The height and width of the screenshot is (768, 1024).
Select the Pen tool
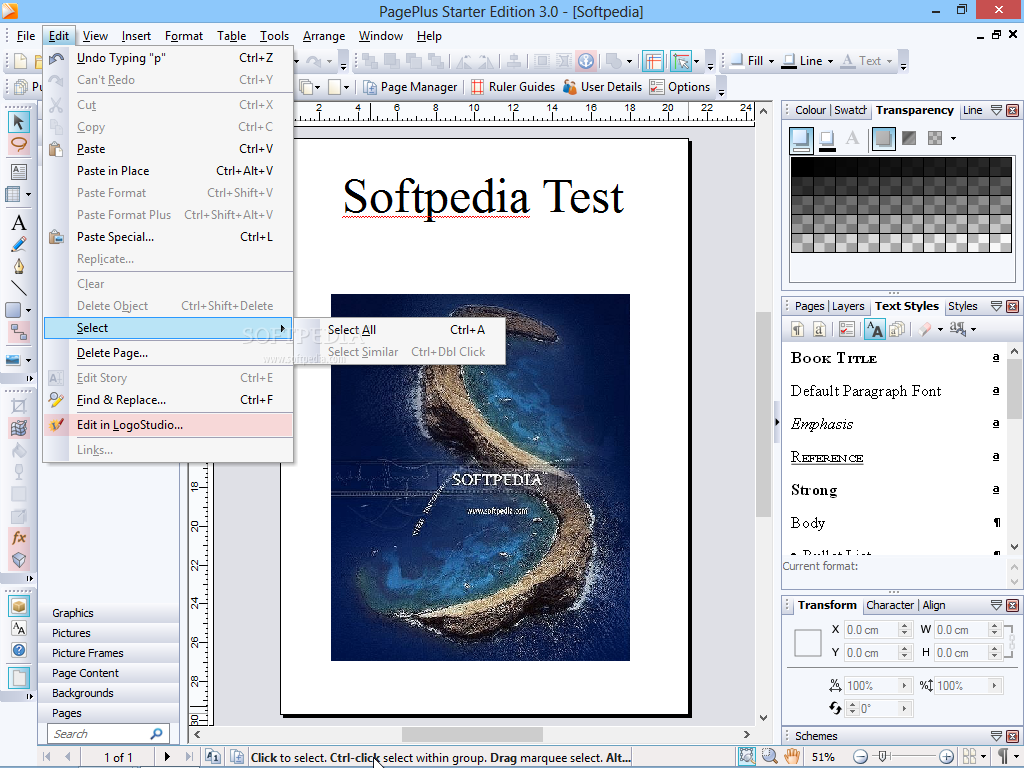(18, 266)
